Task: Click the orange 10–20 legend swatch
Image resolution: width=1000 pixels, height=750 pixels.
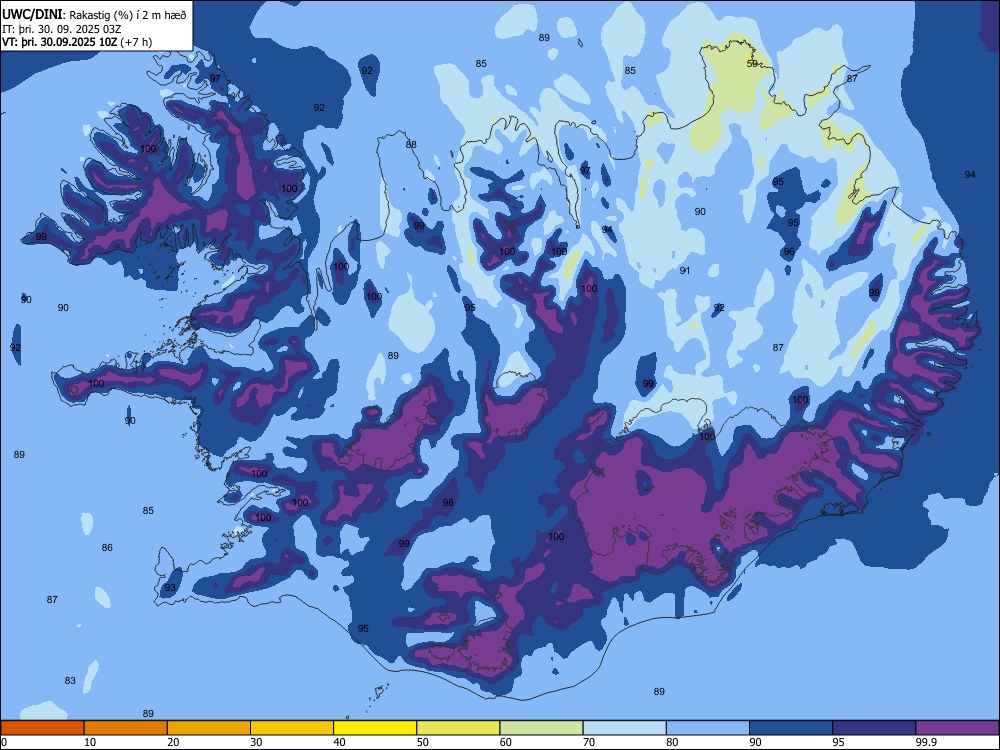Action: [x=126, y=728]
